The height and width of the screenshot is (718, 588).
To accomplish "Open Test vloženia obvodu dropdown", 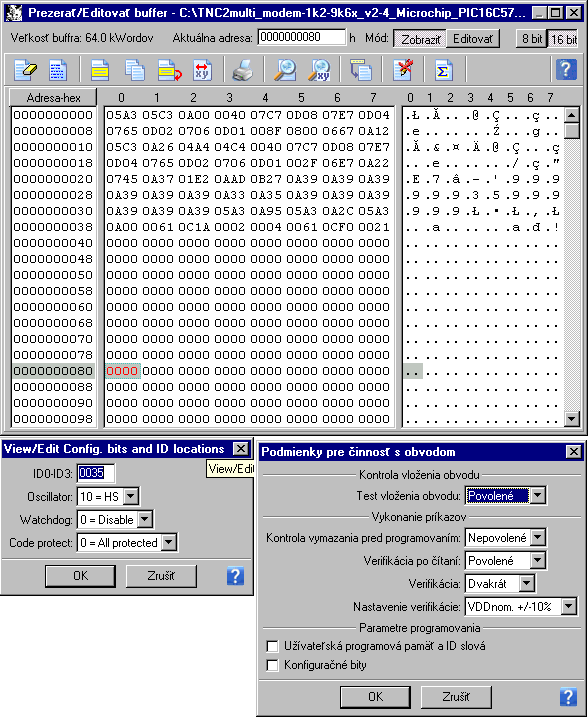I will (x=538, y=495).
